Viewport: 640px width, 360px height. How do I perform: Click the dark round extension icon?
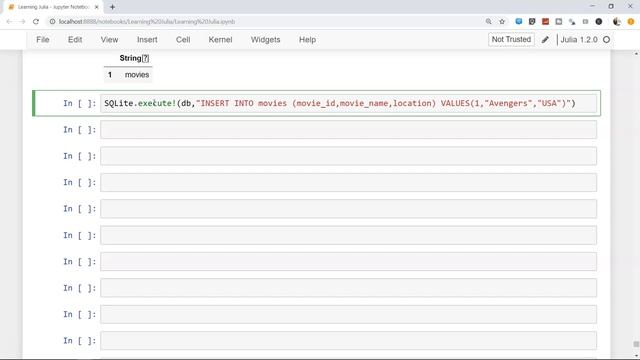pos(599,22)
